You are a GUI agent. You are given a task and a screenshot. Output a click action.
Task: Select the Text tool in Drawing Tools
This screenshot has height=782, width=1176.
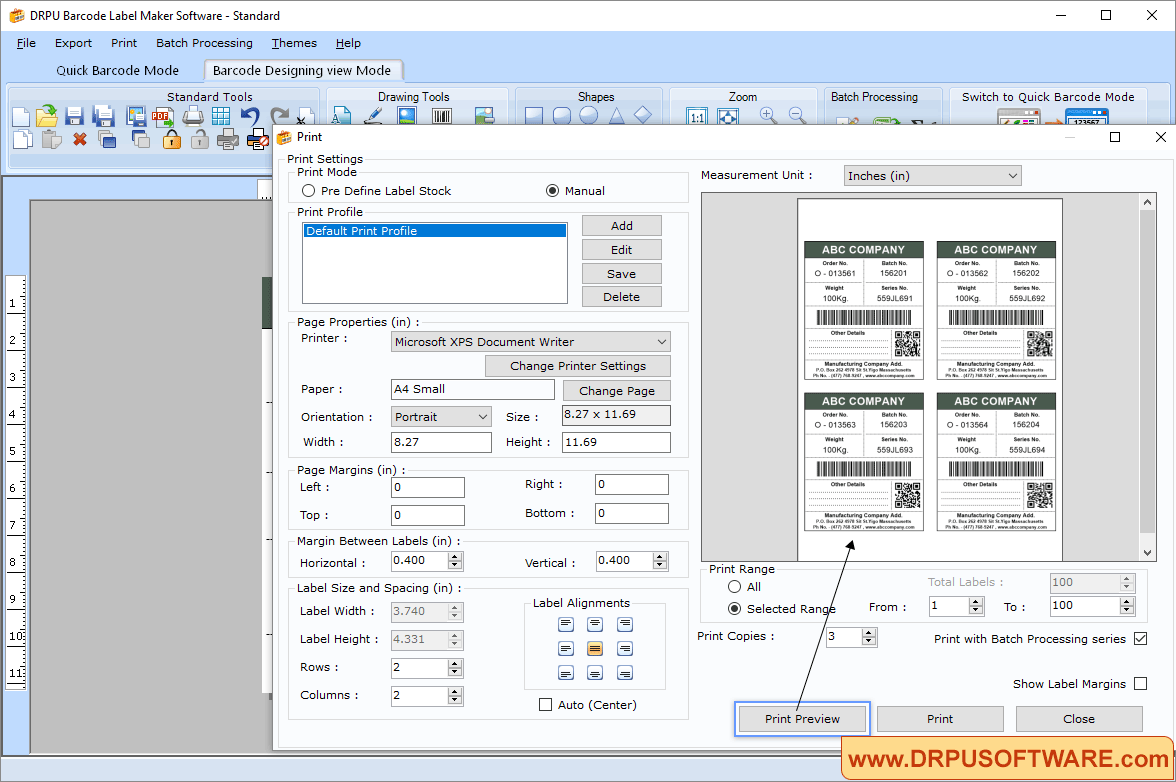(x=341, y=115)
